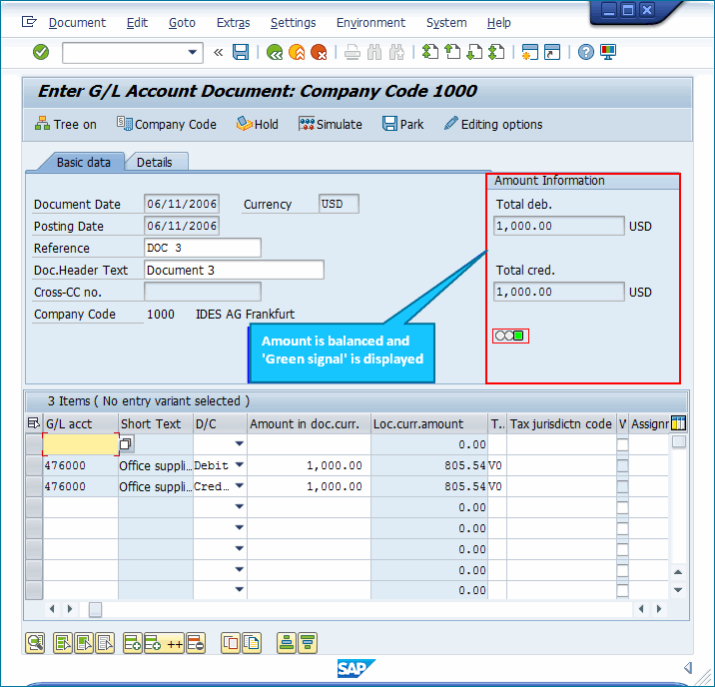Tick the checkbox in first empty item row
The width and height of the screenshot is (715, 687).
click(x=623, y=444)
